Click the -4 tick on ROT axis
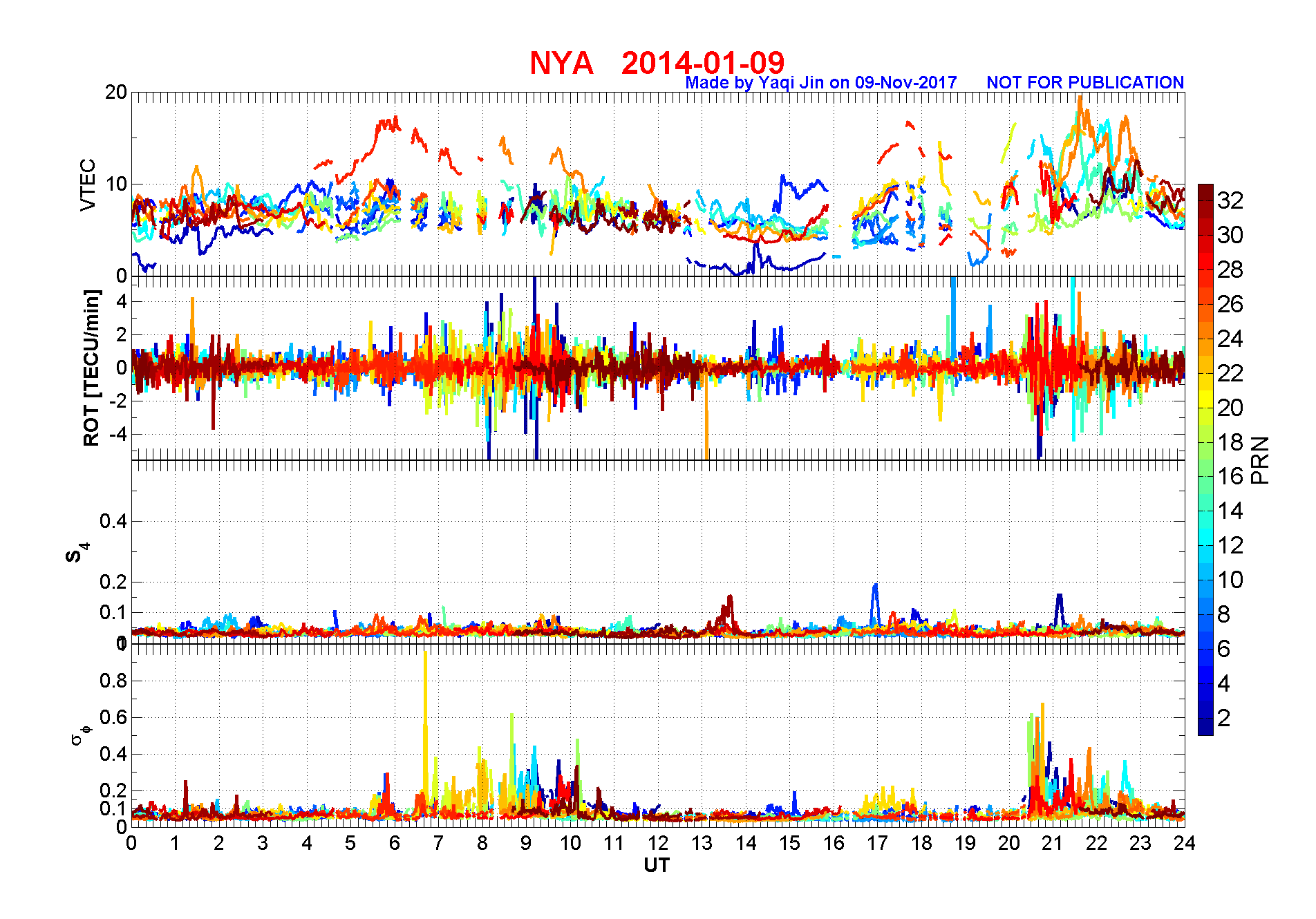1316x919 pixels. click(117, 435)
